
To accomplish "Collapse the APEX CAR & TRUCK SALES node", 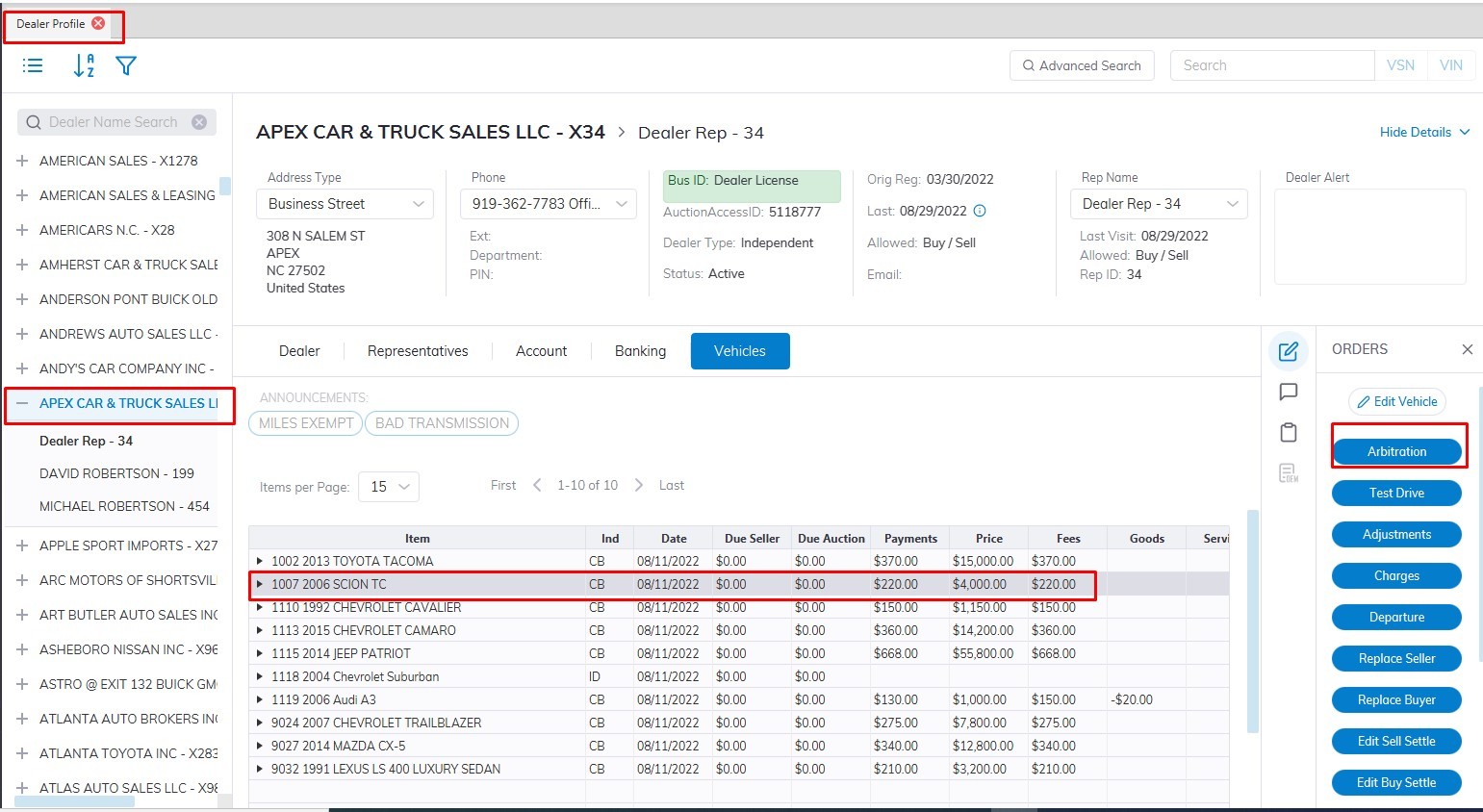I will [x=22, y=403].
